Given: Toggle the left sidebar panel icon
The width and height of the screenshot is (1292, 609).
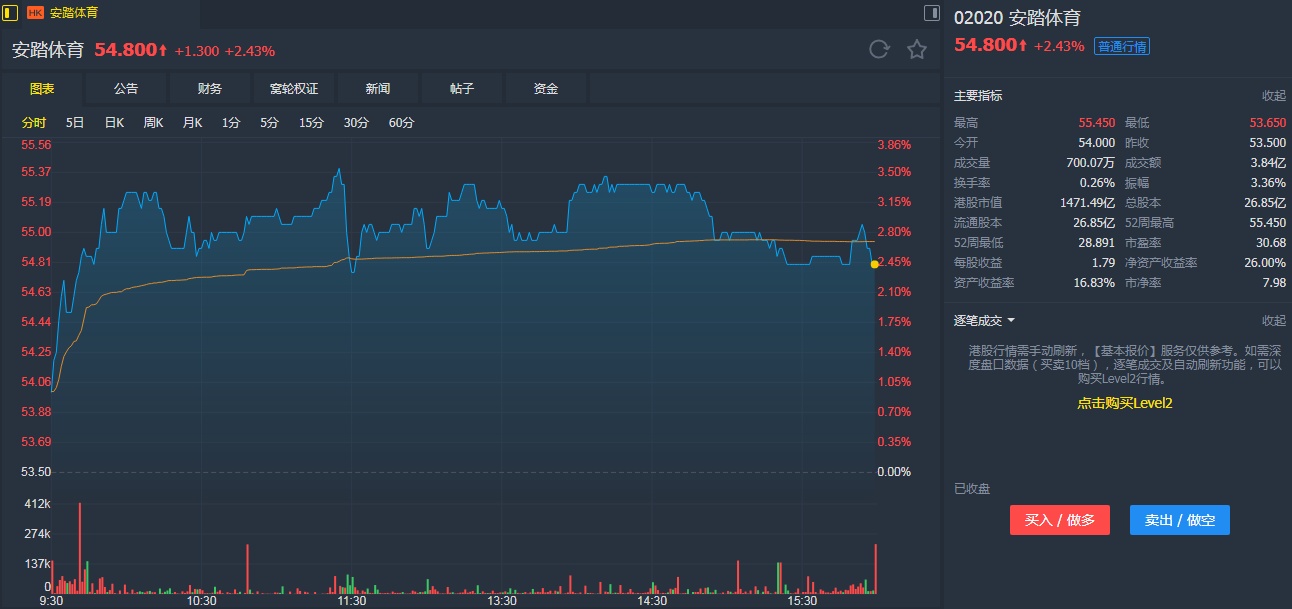Looking at the screenshot, I should click(11, 13).
